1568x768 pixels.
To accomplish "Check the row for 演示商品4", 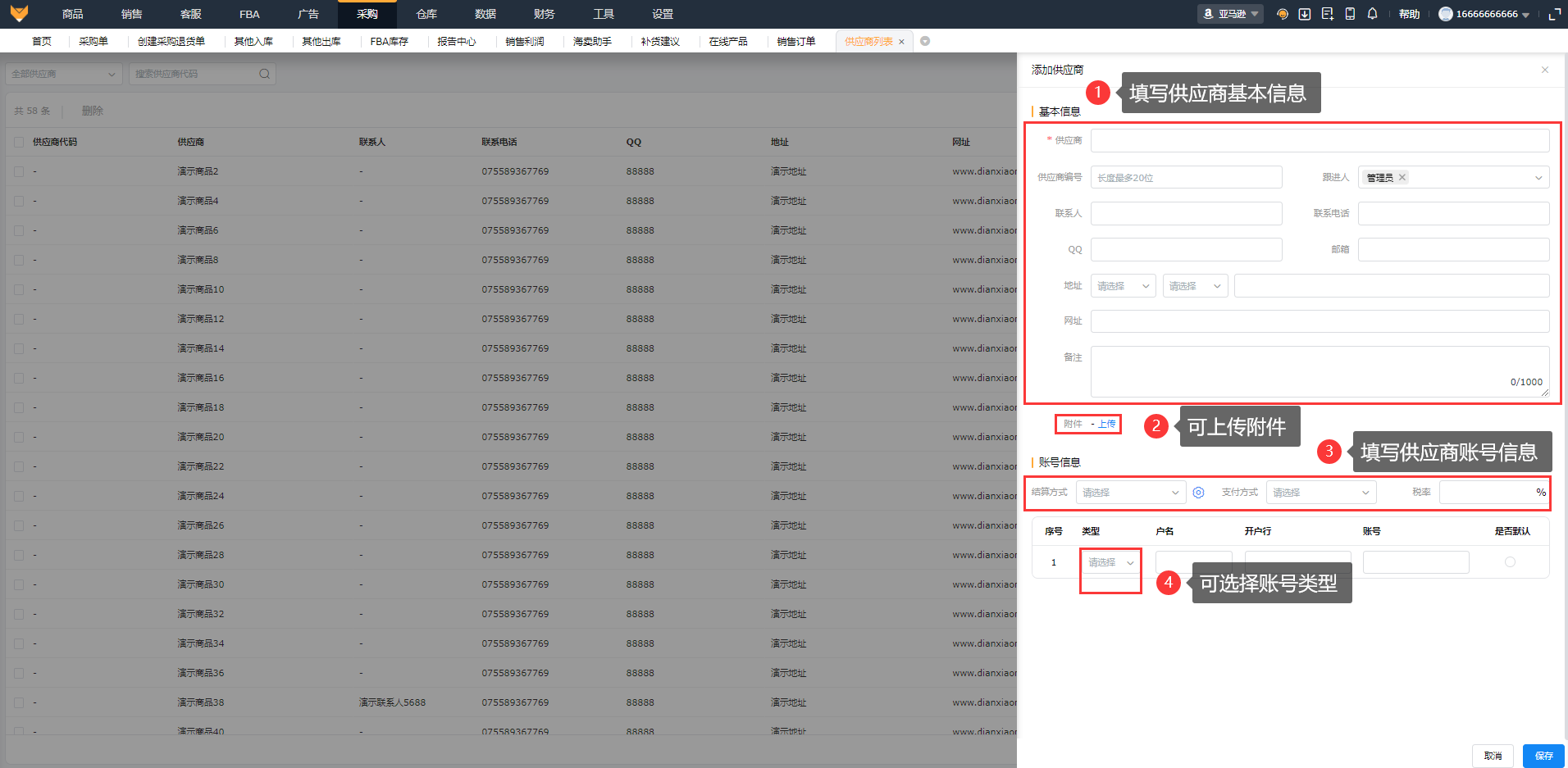I will (x=19, y=201).
